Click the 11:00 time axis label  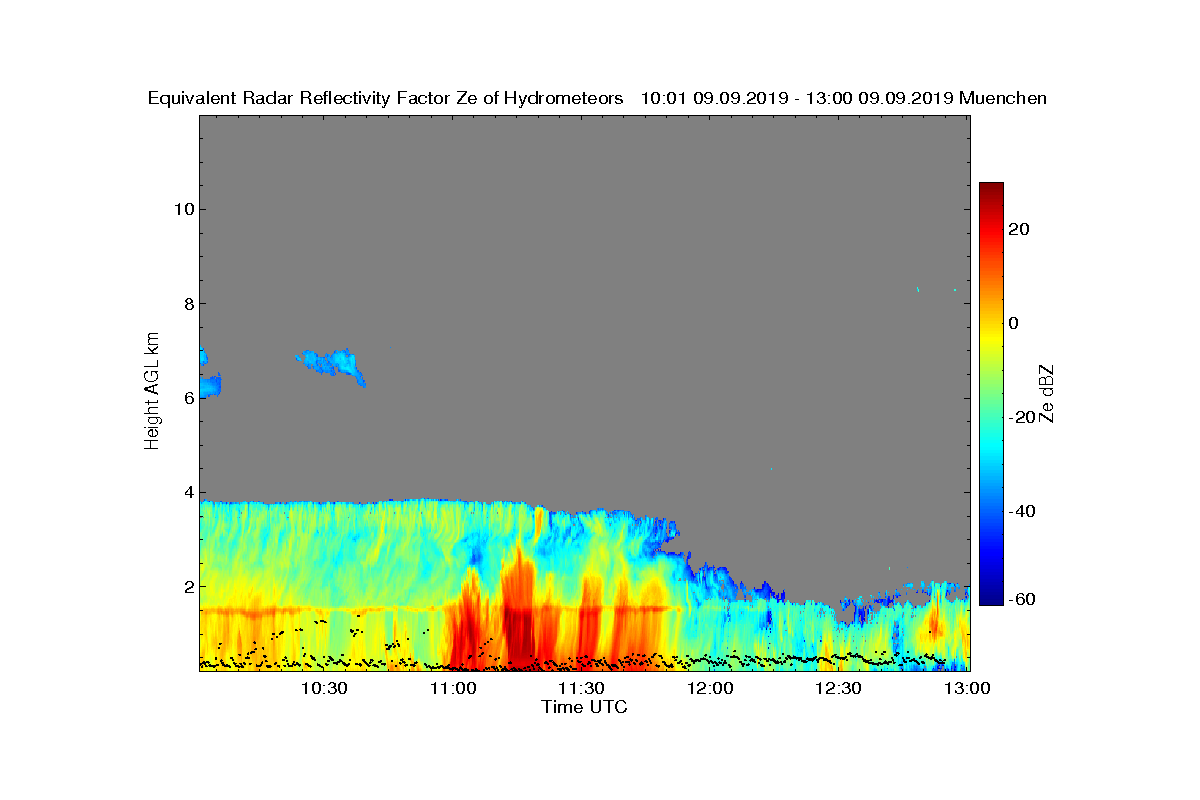point(452,688)
